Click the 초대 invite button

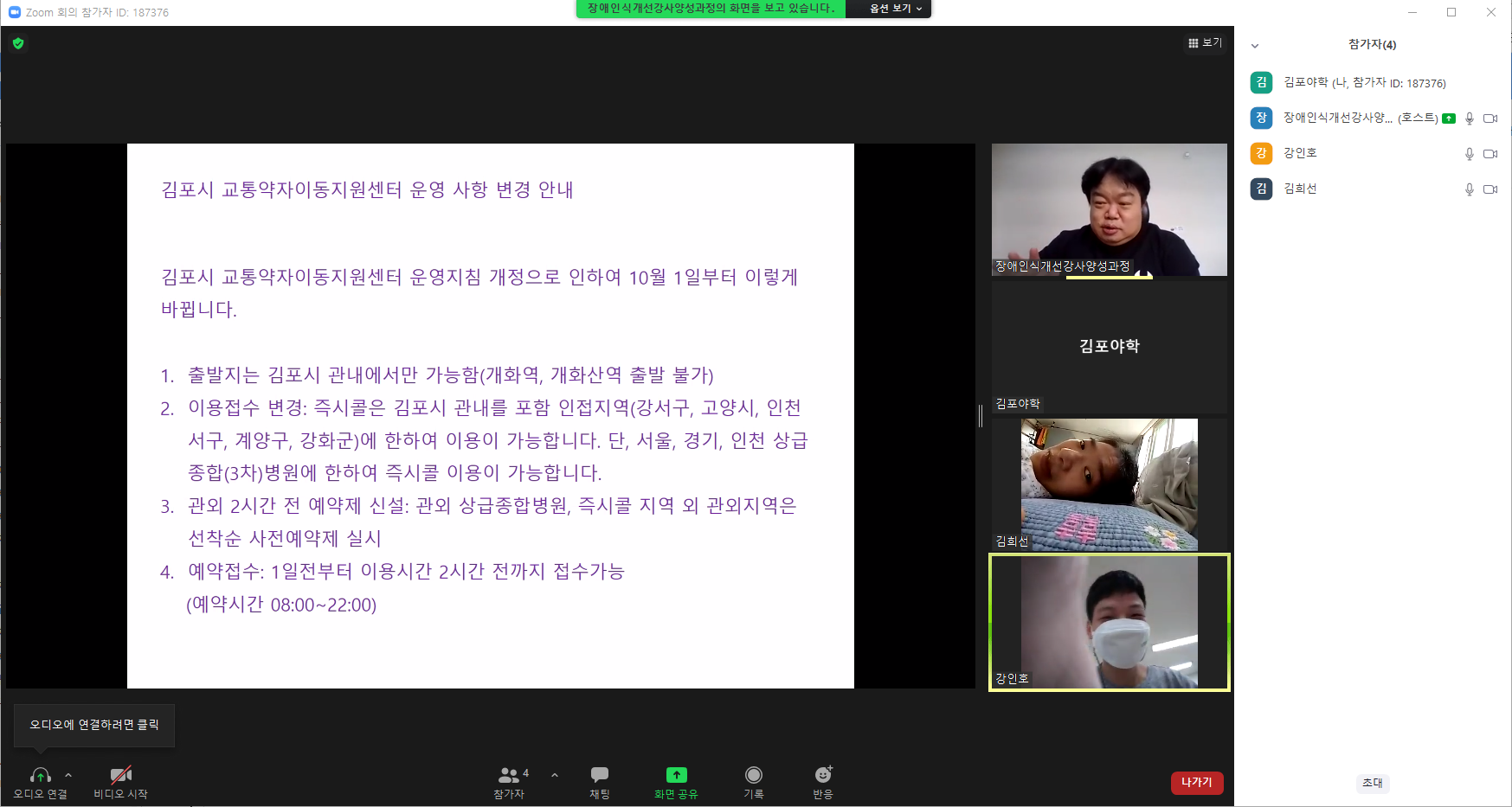[1373, 783]
